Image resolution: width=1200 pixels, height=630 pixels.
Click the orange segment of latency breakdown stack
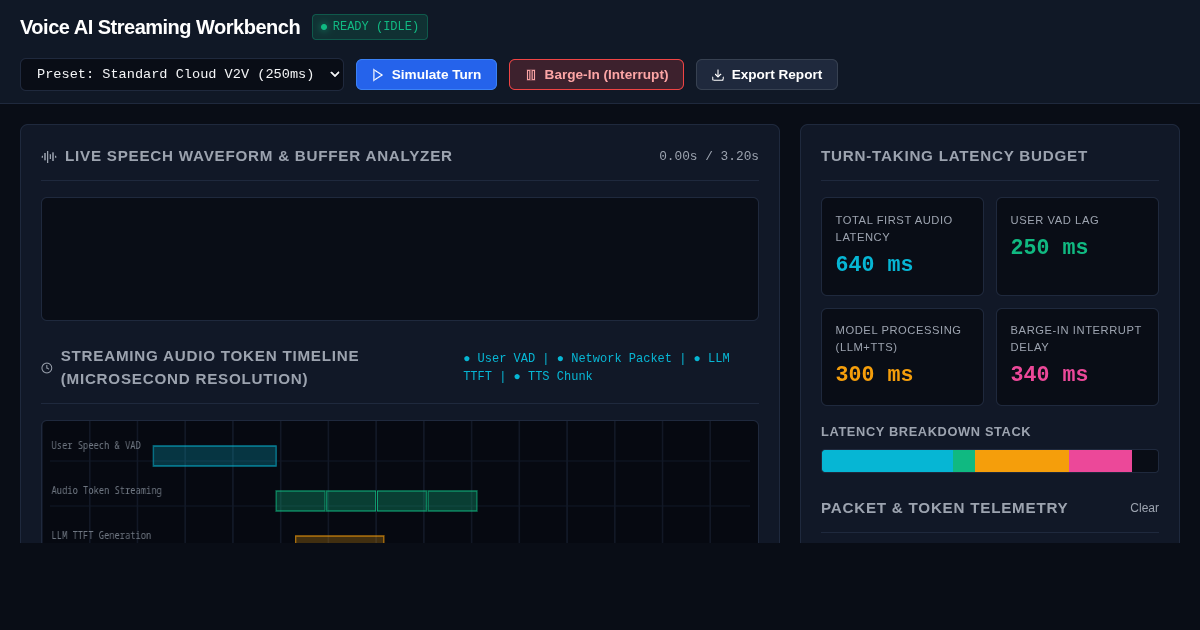(x=1022, y=461)
